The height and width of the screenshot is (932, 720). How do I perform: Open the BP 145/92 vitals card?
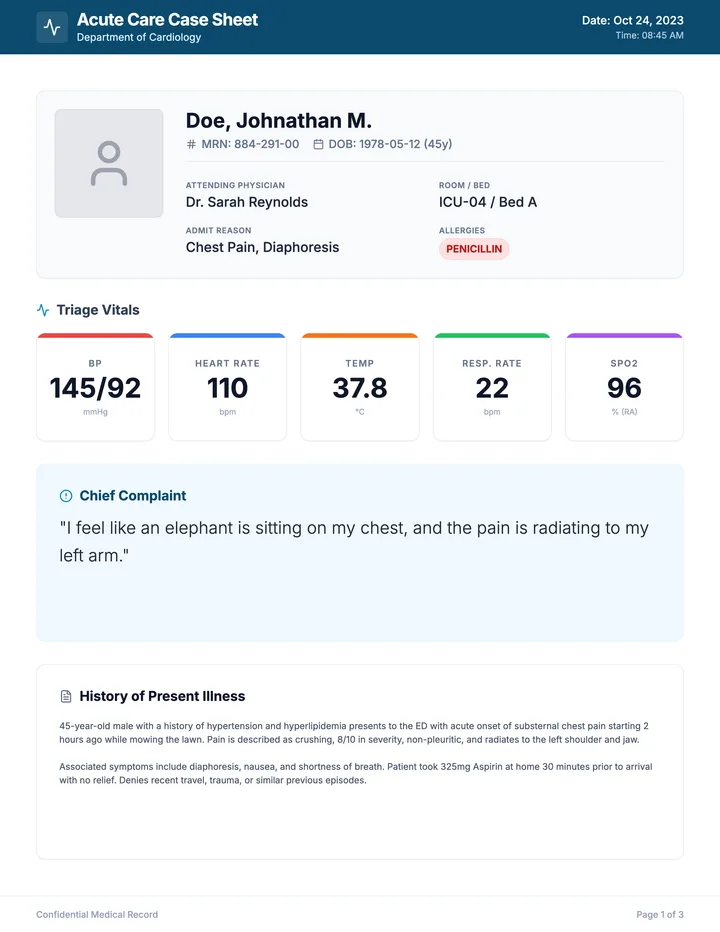[x=95, y=387]
